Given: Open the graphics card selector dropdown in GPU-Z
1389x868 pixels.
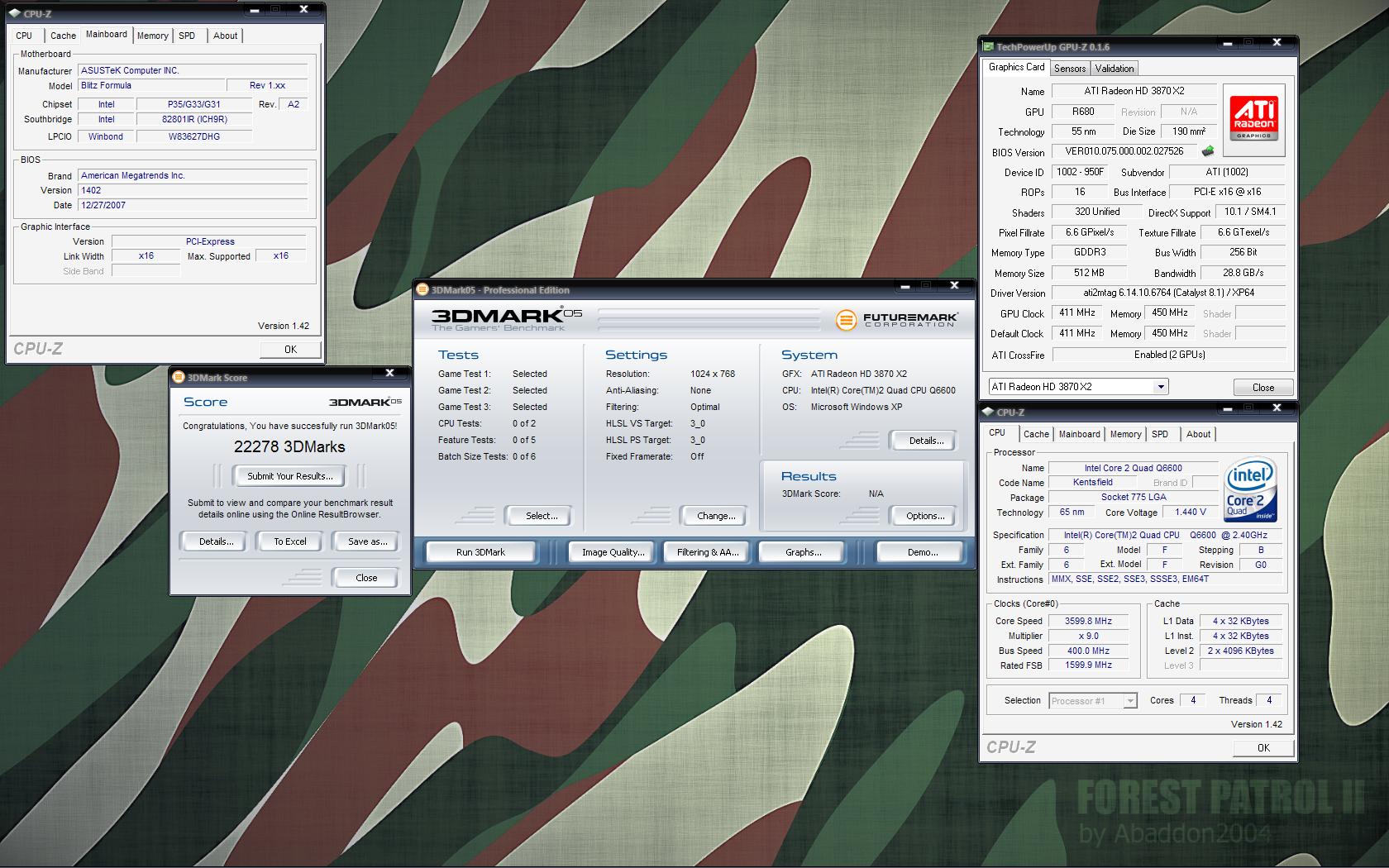Looking at the screenshot, I should click(x=1161, y=387).
